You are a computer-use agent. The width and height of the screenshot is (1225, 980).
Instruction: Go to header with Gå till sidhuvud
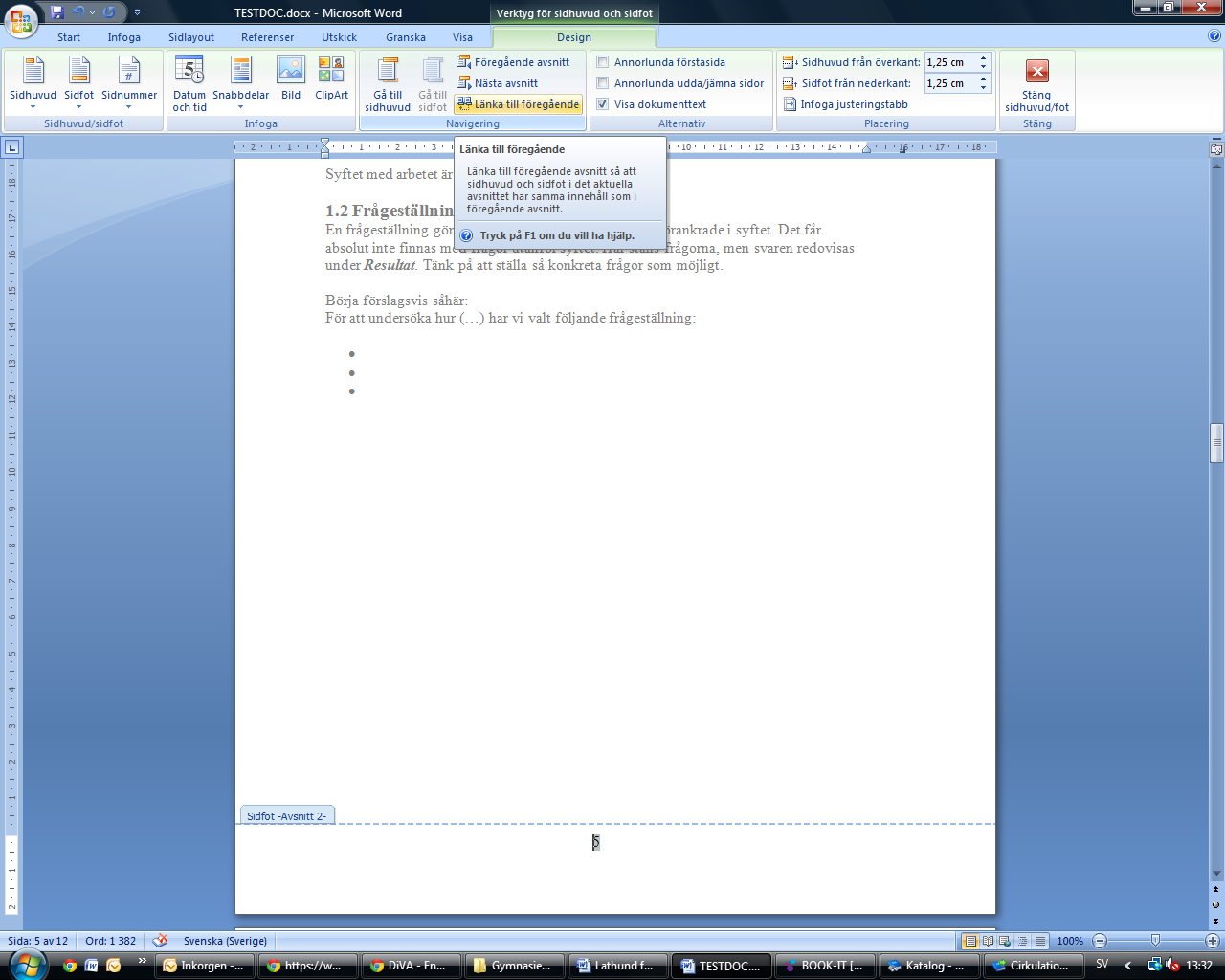[388, 84]
